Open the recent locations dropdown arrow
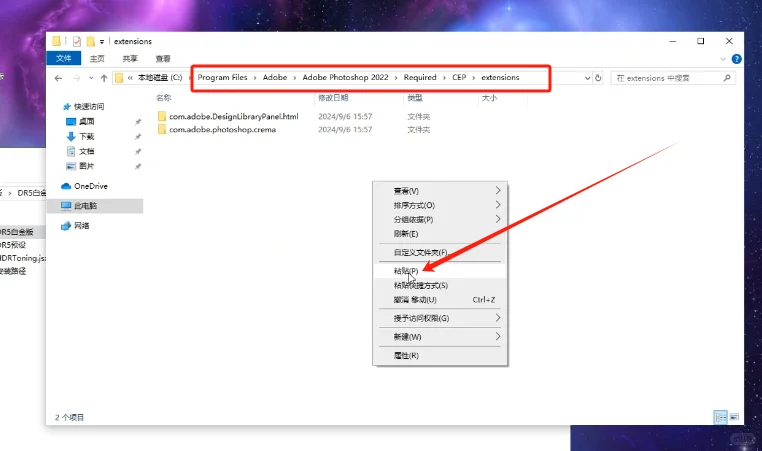The height and width of the screenshot is (451, 762). point(91,78)
